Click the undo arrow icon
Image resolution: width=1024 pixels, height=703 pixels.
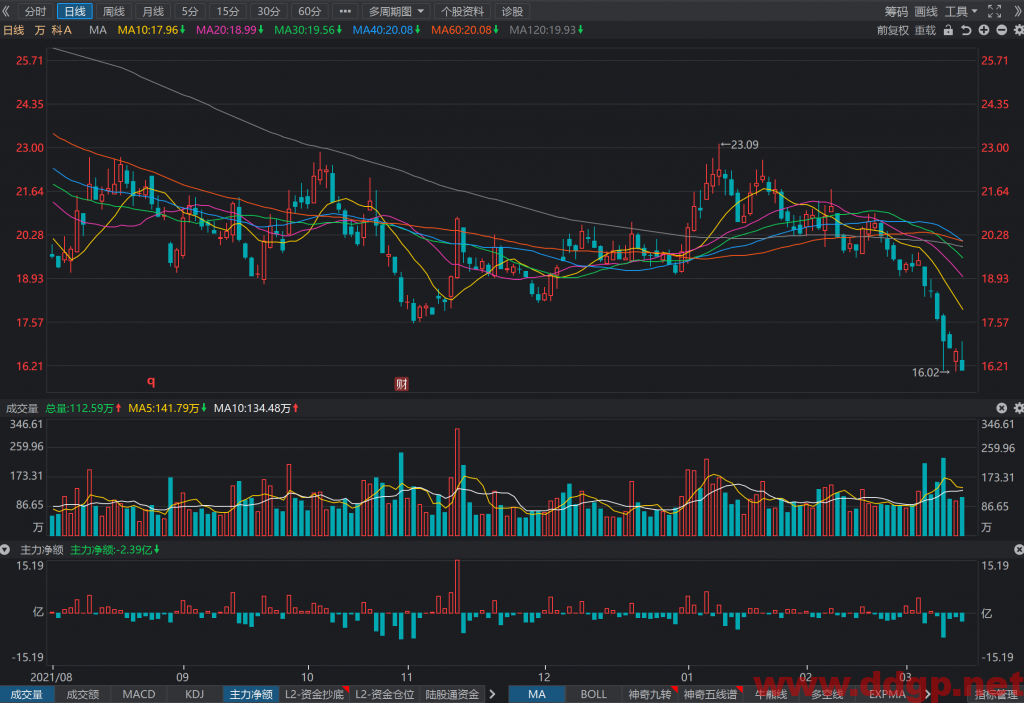(x=966, y=30)
